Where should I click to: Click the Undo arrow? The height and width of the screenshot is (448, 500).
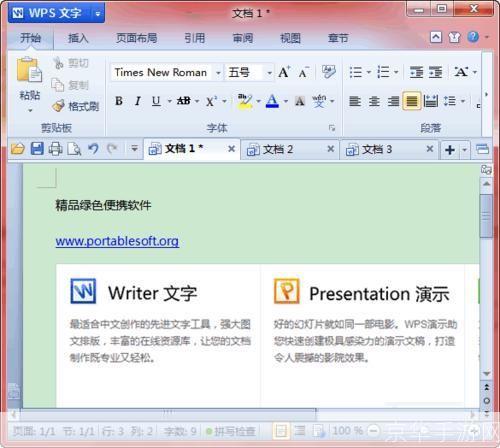(x=93, y=149)
